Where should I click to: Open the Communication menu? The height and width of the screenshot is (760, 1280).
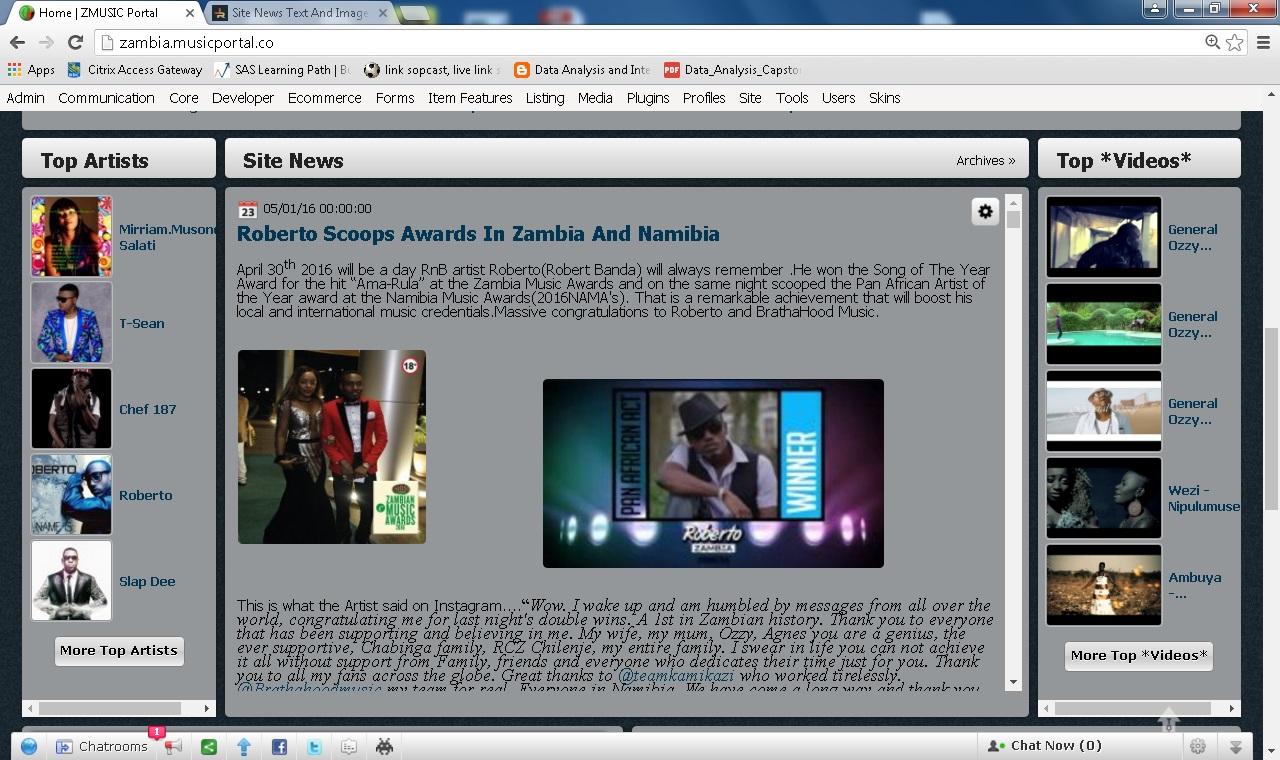point(106,98)
